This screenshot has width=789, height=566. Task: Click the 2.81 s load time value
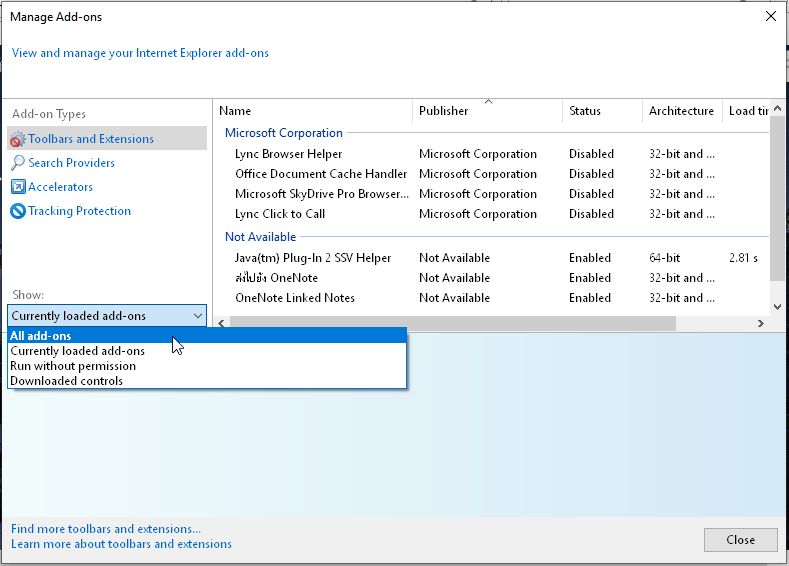[743, 258]
